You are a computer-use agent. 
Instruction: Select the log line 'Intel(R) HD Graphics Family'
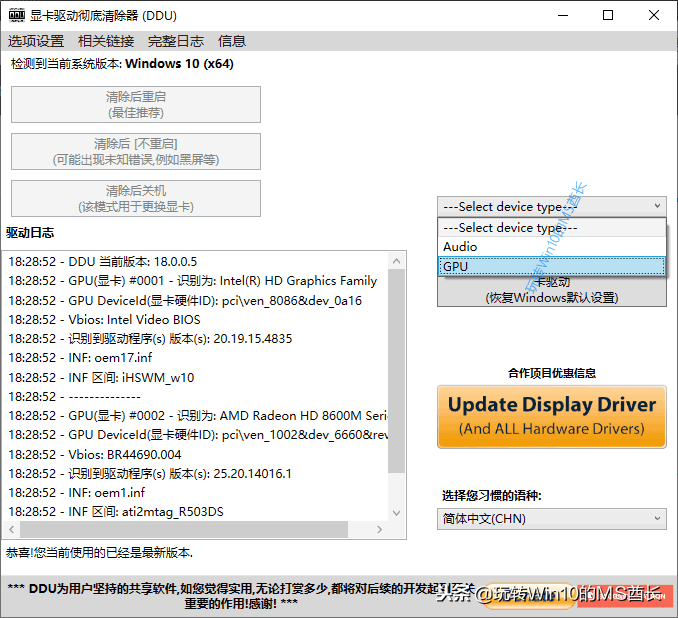tap(193, 281)
